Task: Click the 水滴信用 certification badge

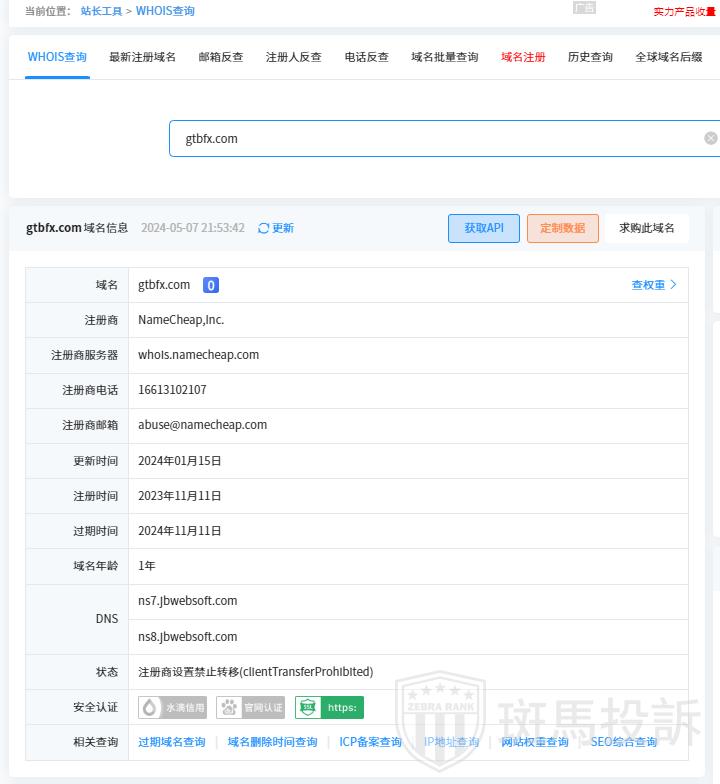Action: tap(172, 708)
